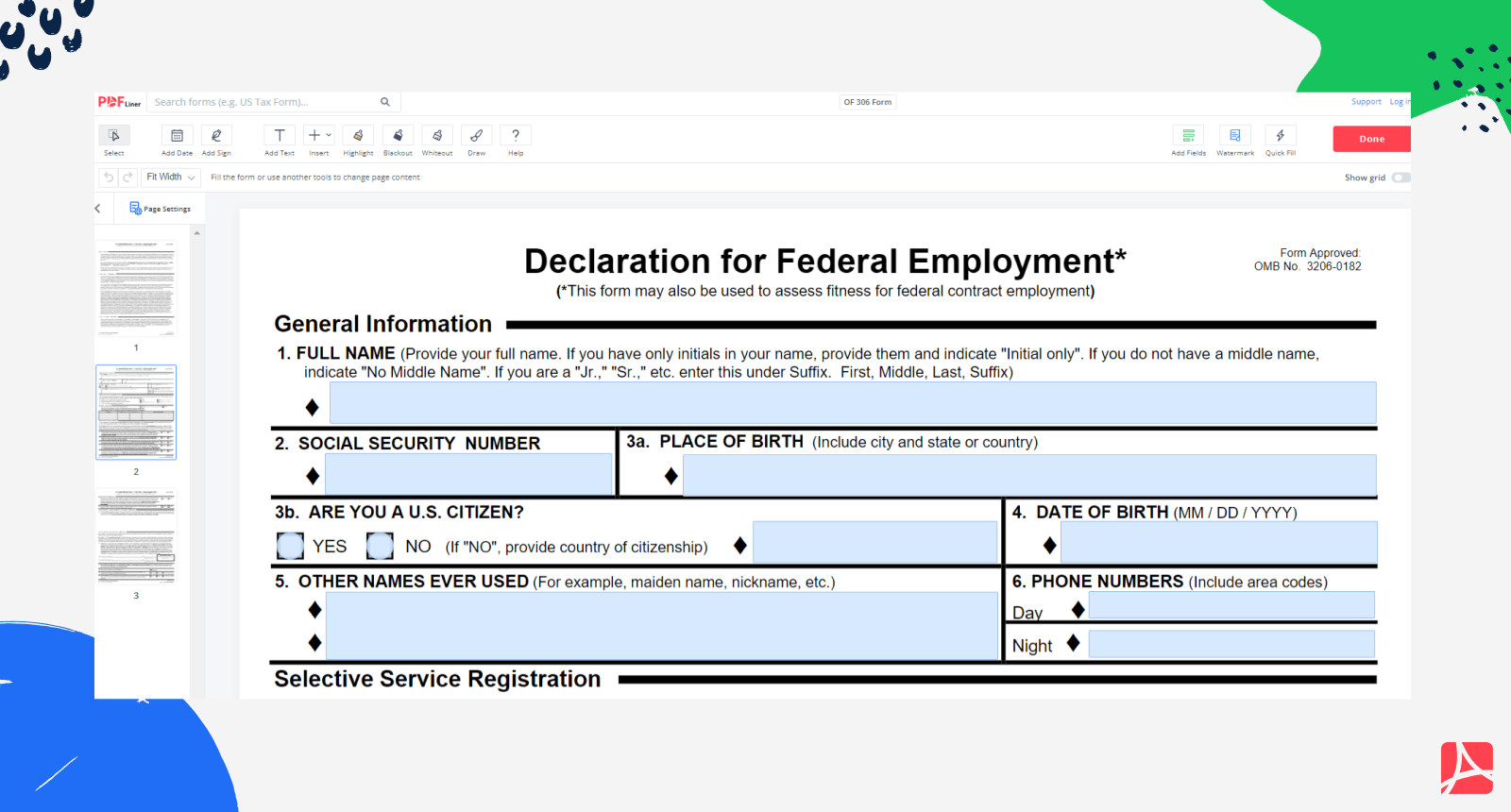This screenshot has width=1511, height=812.
Task: Expand the Fit Width zoom dropdown
Action: [x=171, y=178]
